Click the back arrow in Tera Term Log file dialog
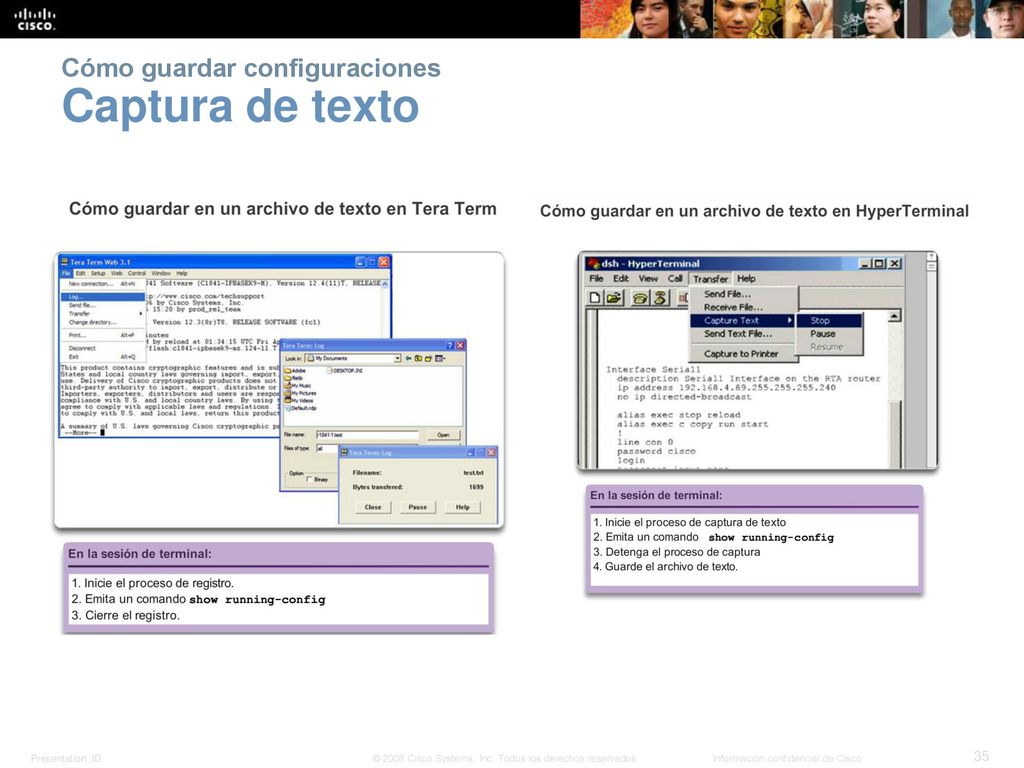Screen dimensions: 1024x768 coord(409,359)
